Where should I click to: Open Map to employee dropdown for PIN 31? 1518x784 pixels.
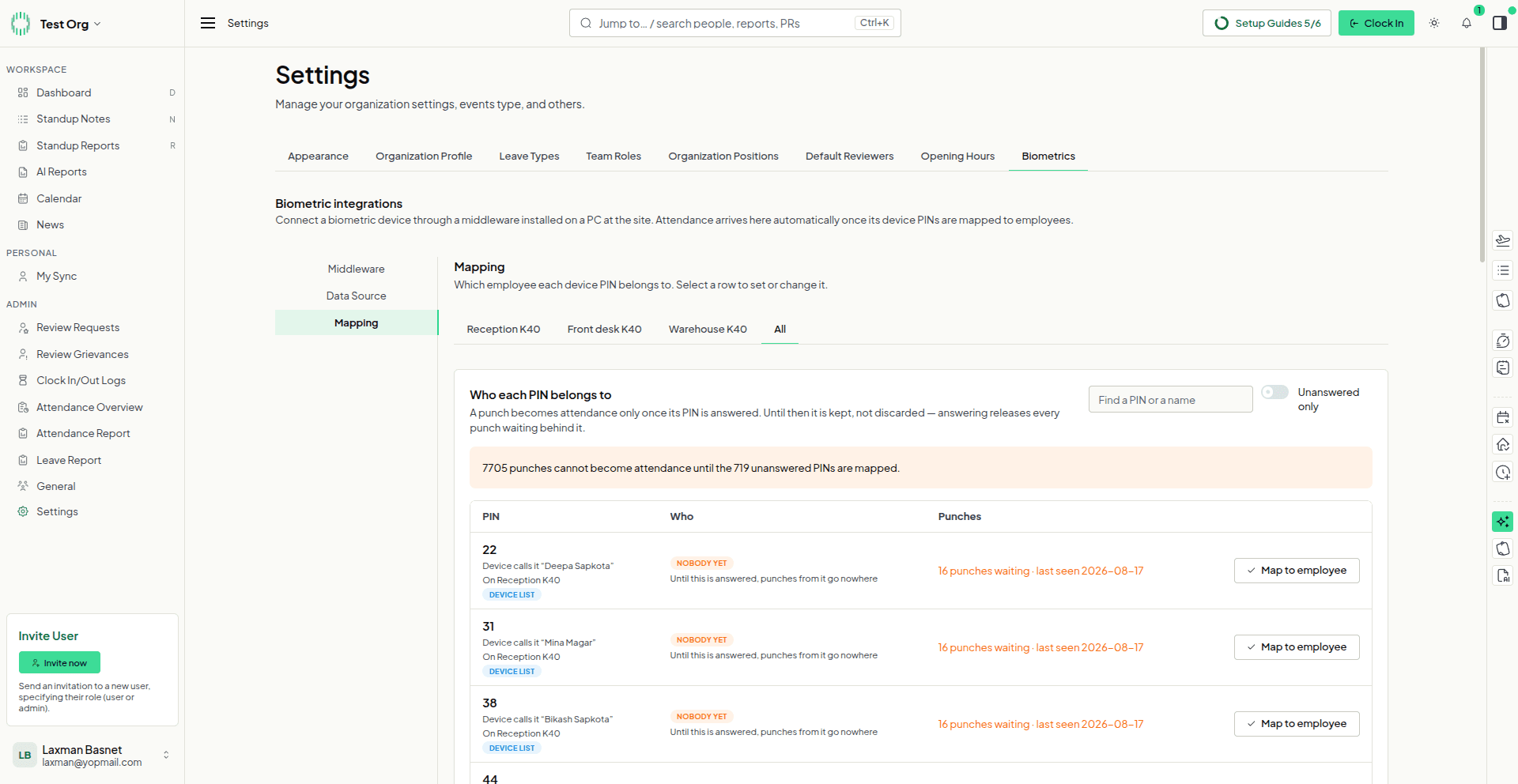[1297, 647]
